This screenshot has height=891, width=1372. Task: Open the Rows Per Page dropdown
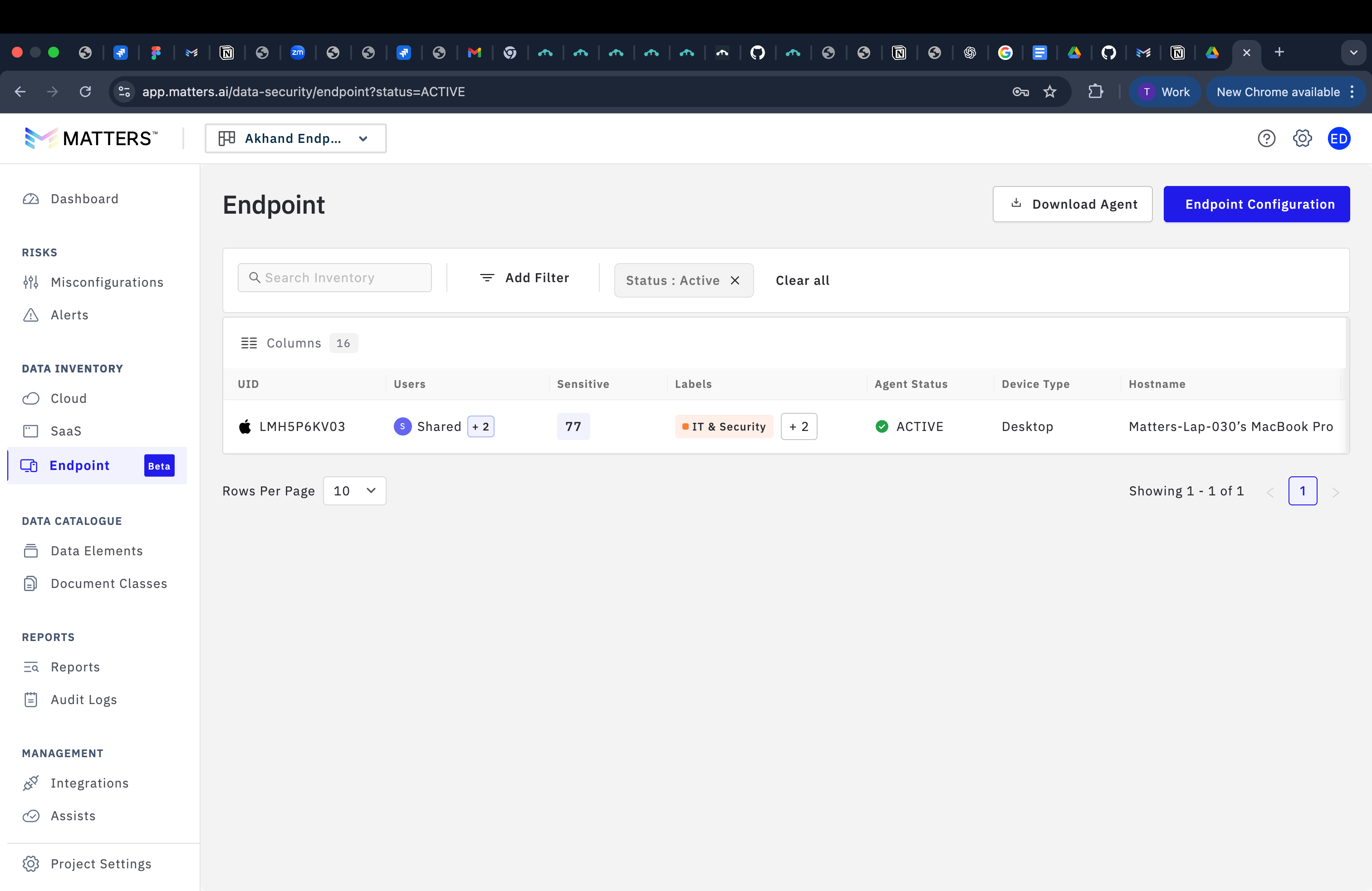pos(354,491)
